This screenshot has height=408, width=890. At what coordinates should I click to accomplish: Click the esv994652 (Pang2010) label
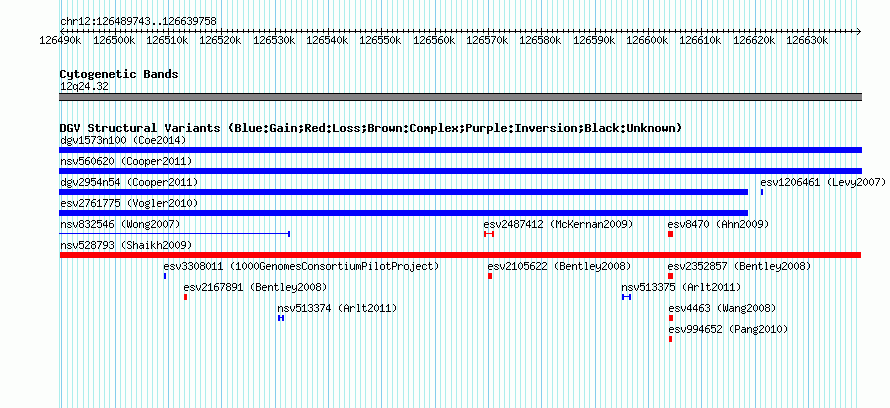coord(728,329)
